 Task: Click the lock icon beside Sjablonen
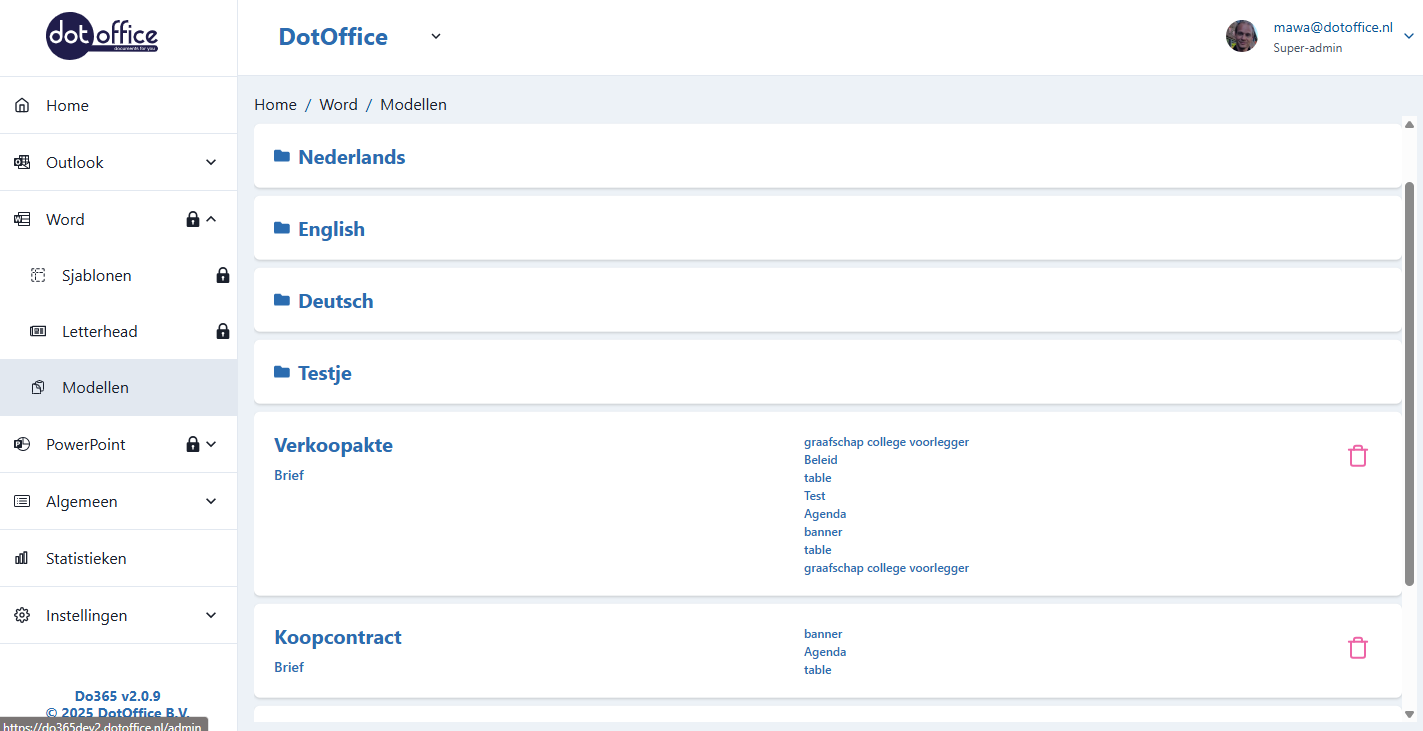click(x=223, y=275)
